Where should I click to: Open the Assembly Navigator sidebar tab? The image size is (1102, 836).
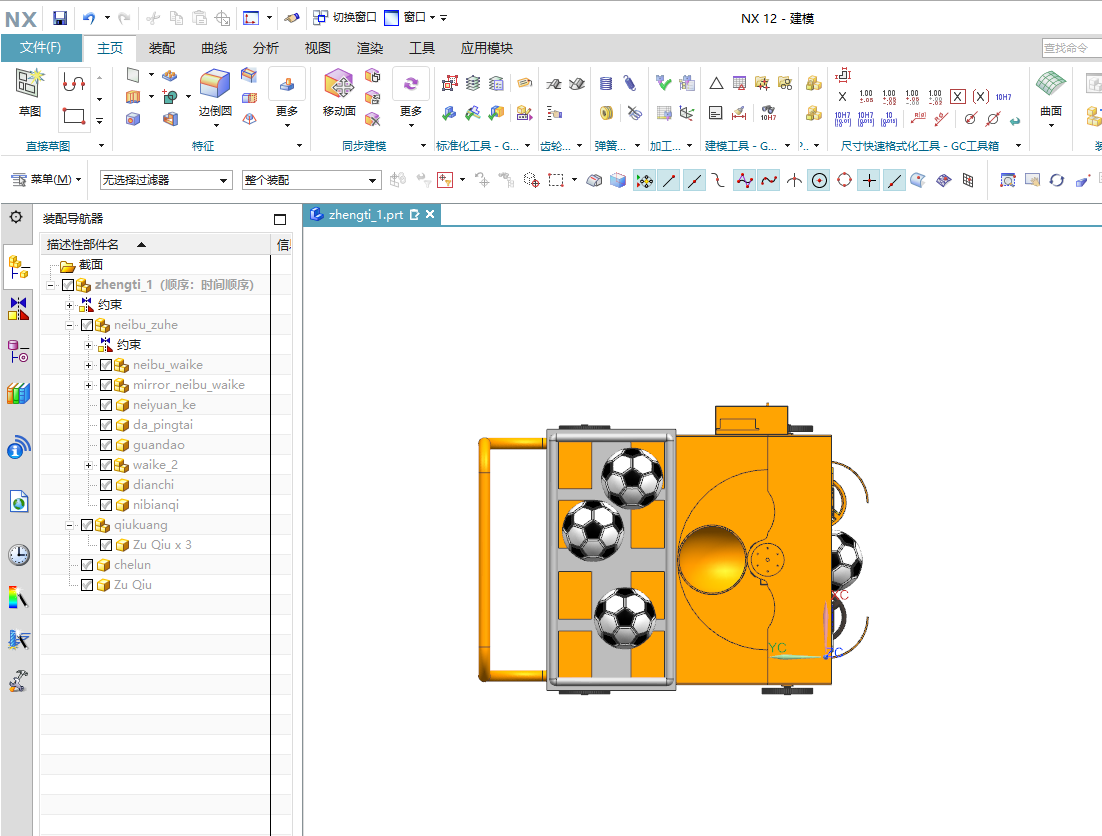click(x=18, y=267)
